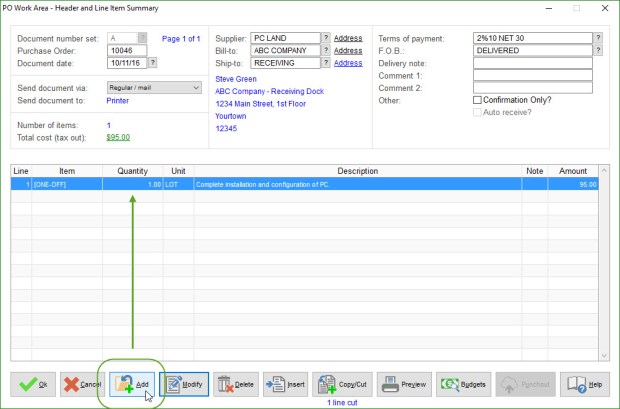This screenshot has width=620, height=409.
Task: Enable the Confirmation Only checkbox
Action: pos(477,100)
